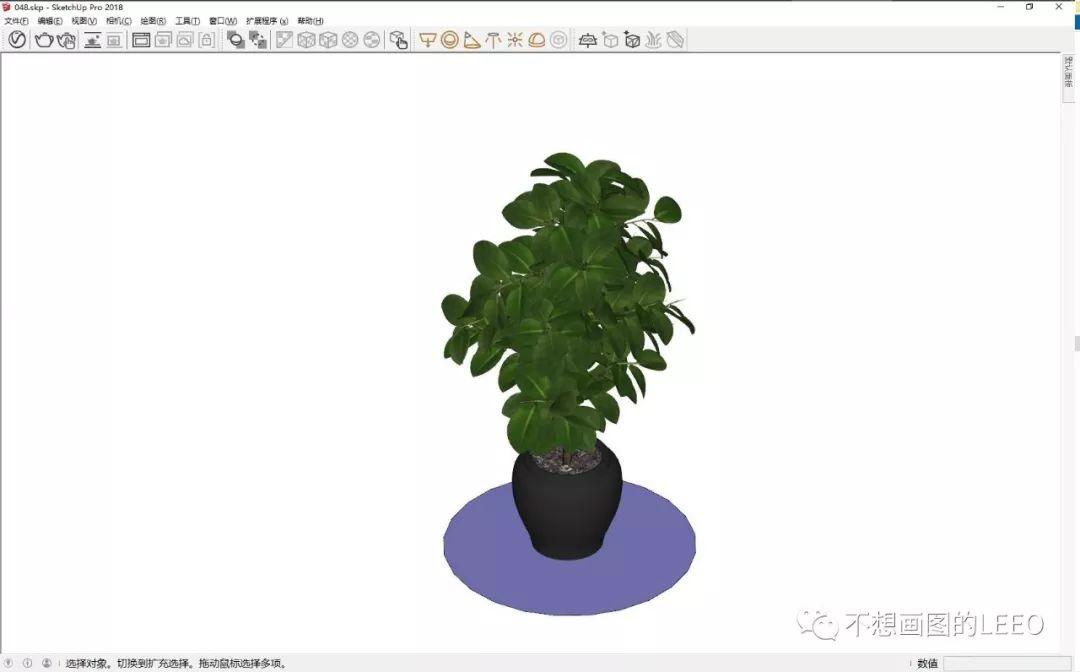The width and height of the screenshot is (1080, 672).
Task: Hide V-Ray widgets checkered icon
Action: 258,40
